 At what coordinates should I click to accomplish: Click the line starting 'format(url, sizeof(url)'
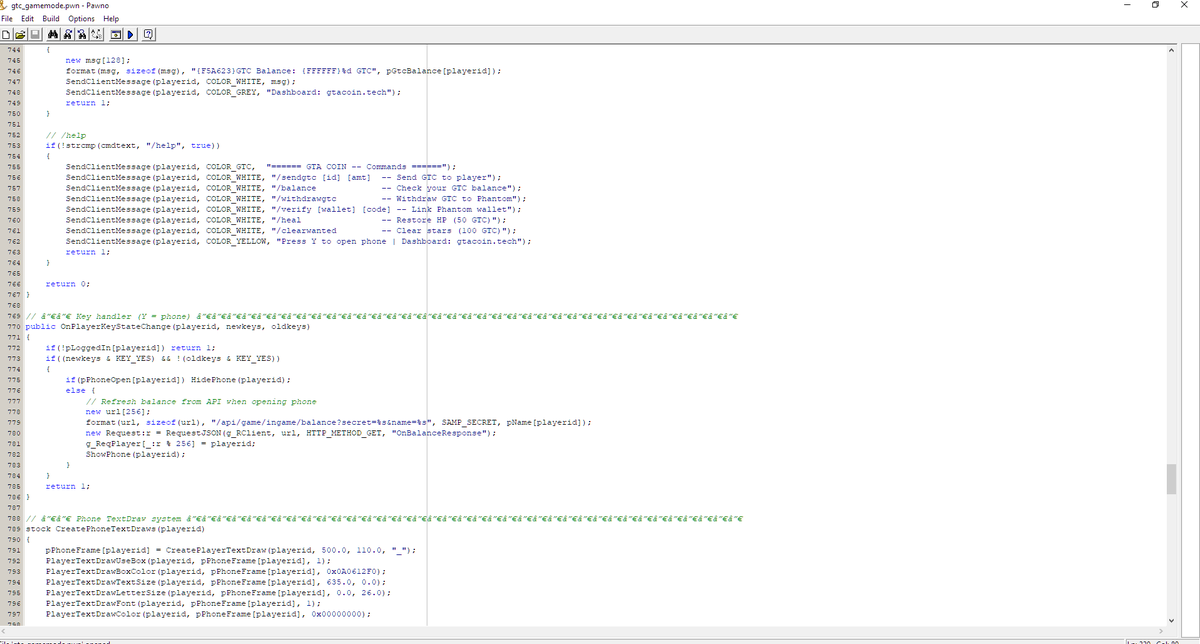(x=339, y=422)
